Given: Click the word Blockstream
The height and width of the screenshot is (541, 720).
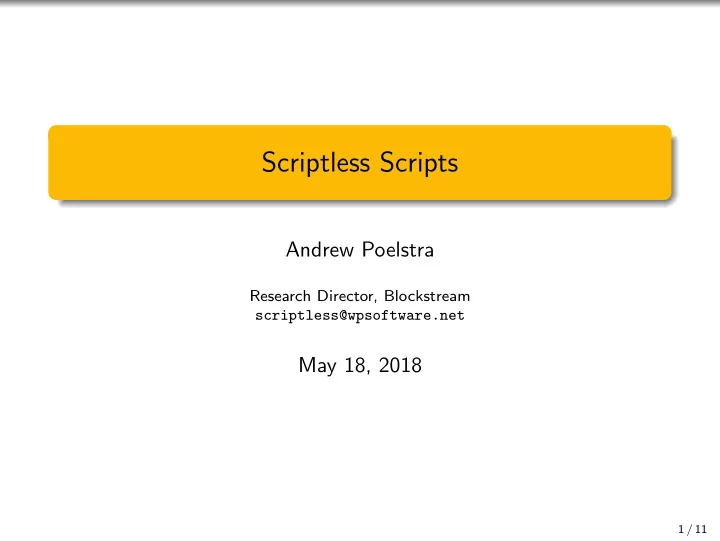Looking at the screenshot, I should 427,296.
